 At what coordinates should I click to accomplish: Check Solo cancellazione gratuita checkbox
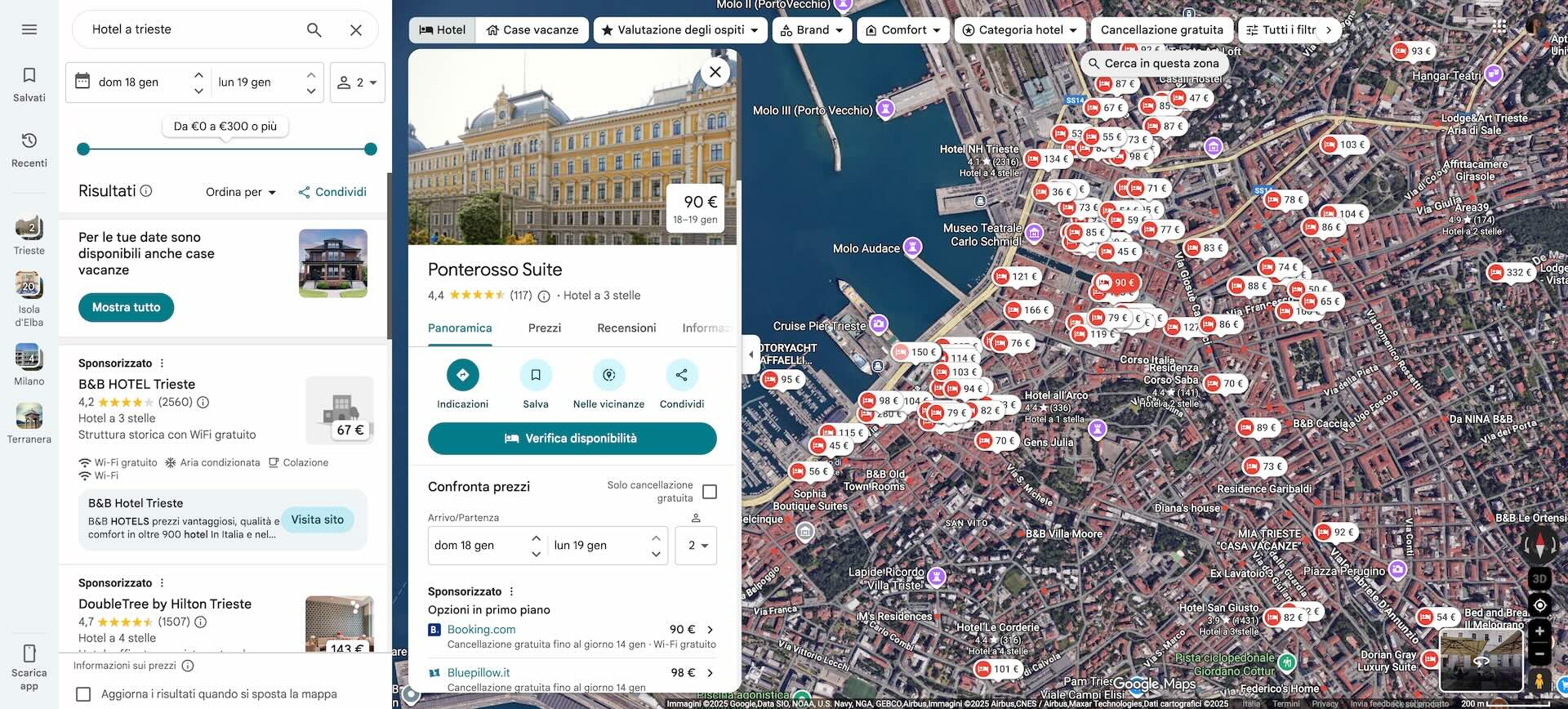click(710, 492)
